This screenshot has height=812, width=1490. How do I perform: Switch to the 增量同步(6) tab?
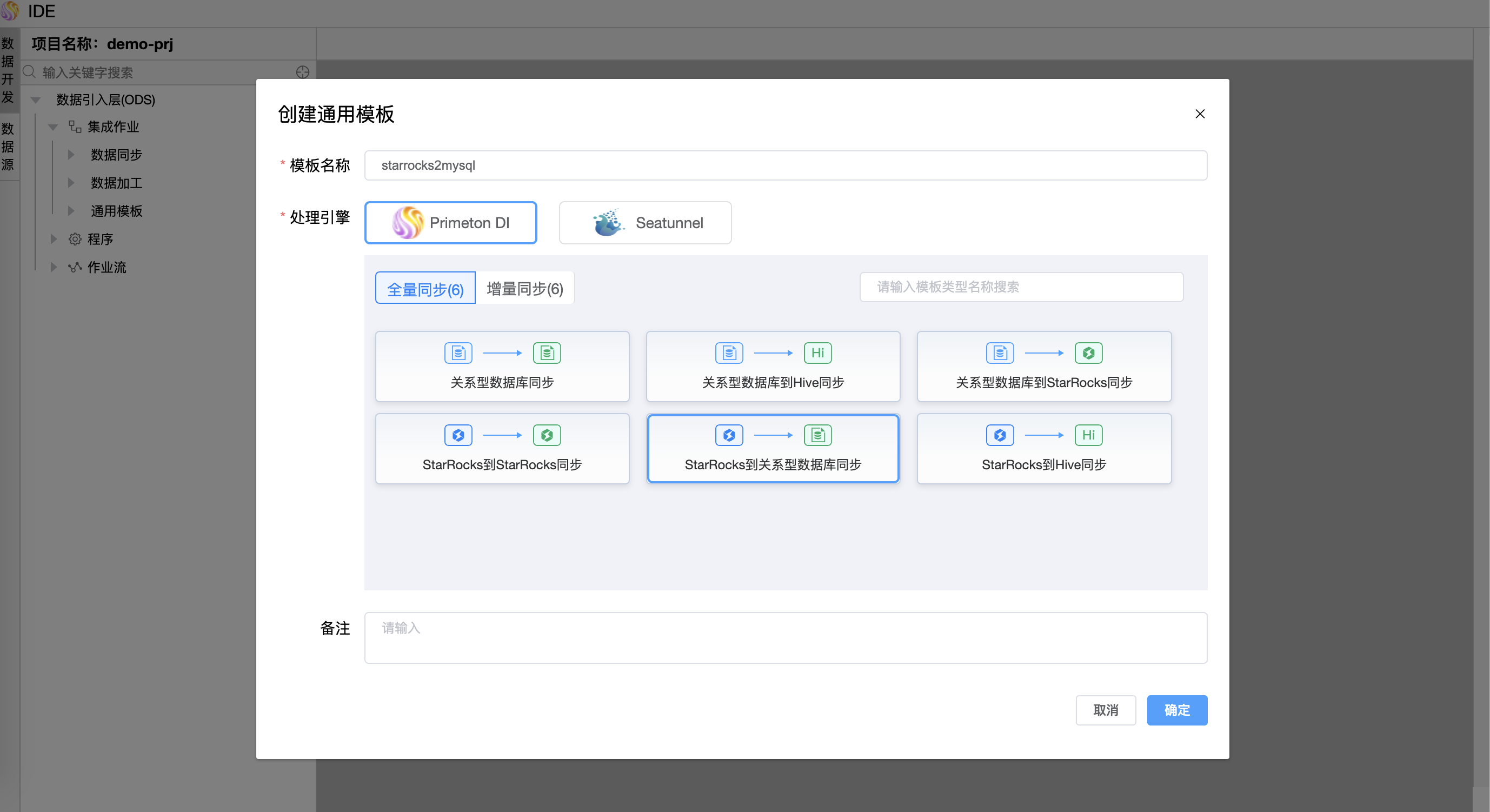pyautogui.click(x=524, y=288)
